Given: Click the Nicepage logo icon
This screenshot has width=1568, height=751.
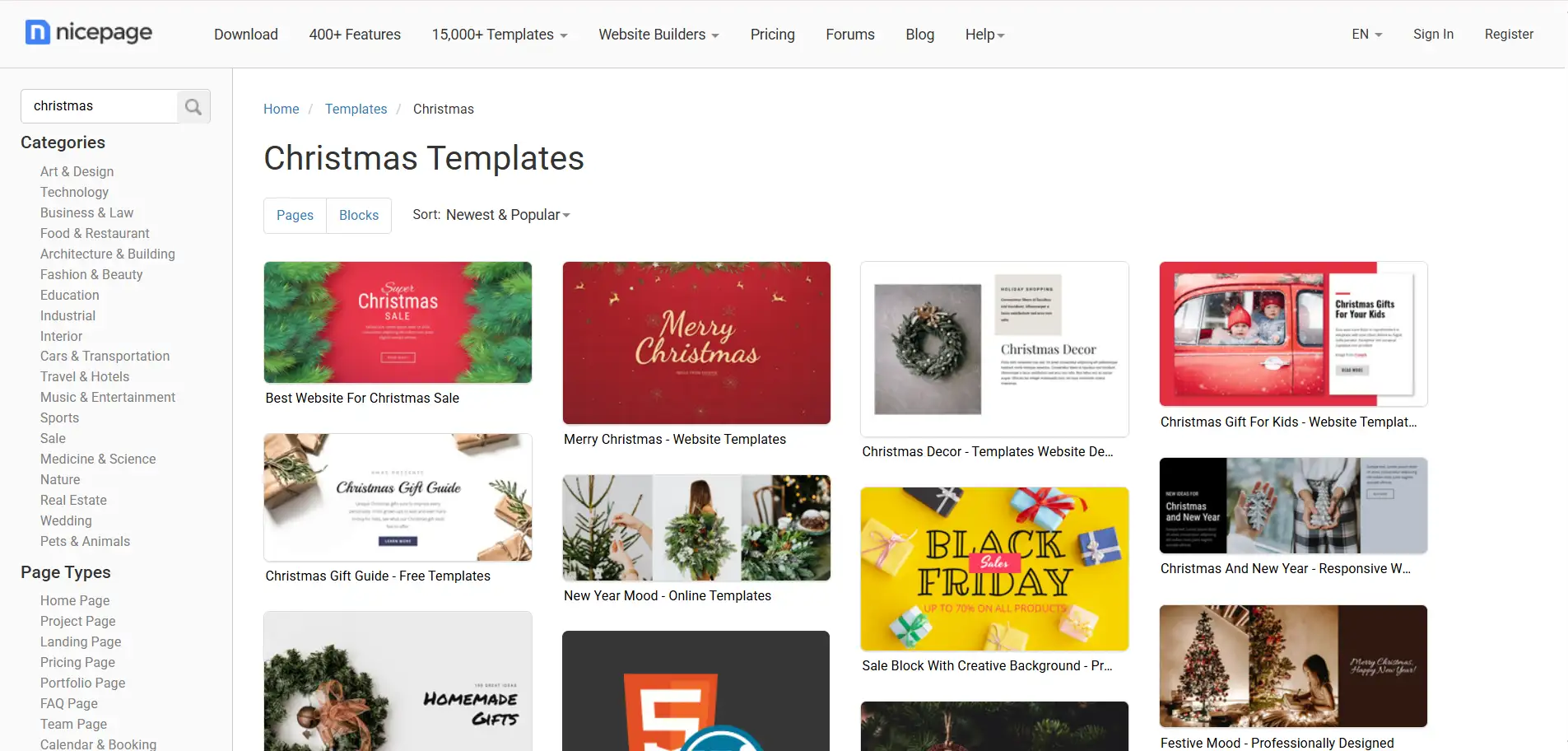Looking at the screenshot, I should pos(38,32).
